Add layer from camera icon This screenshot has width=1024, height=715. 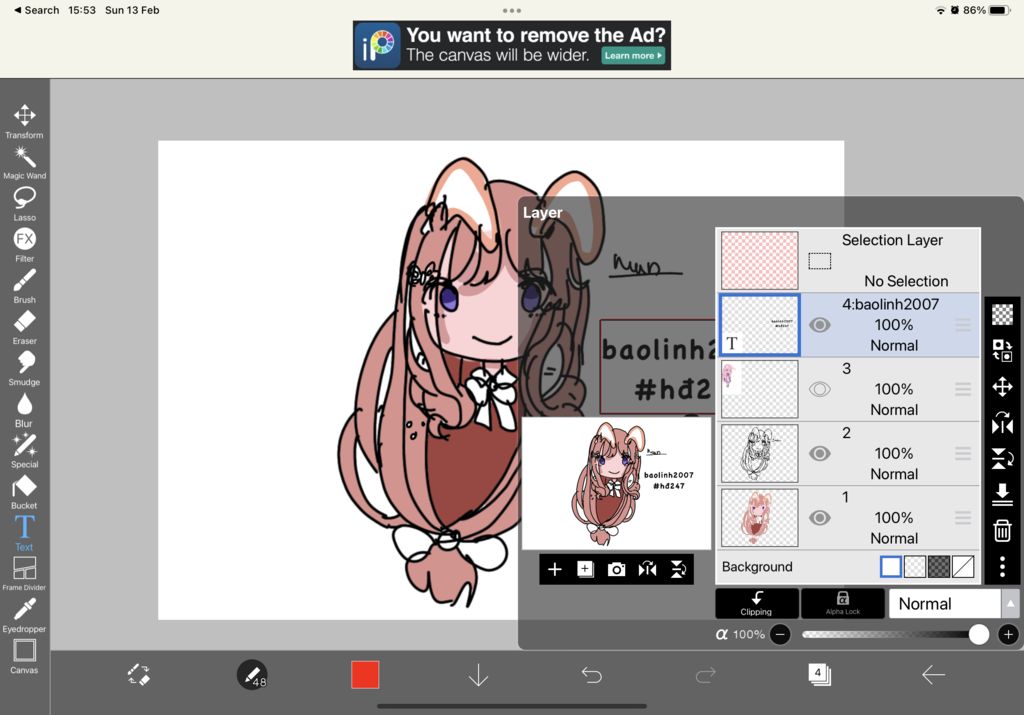click(x=616, y=570)
